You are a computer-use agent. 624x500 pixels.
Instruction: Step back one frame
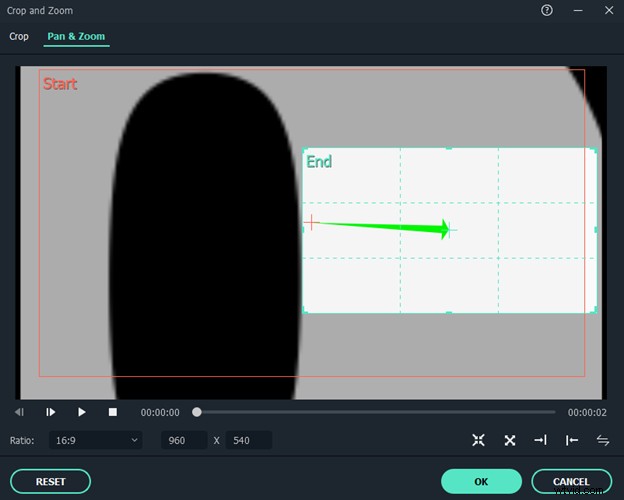(19, 412)
